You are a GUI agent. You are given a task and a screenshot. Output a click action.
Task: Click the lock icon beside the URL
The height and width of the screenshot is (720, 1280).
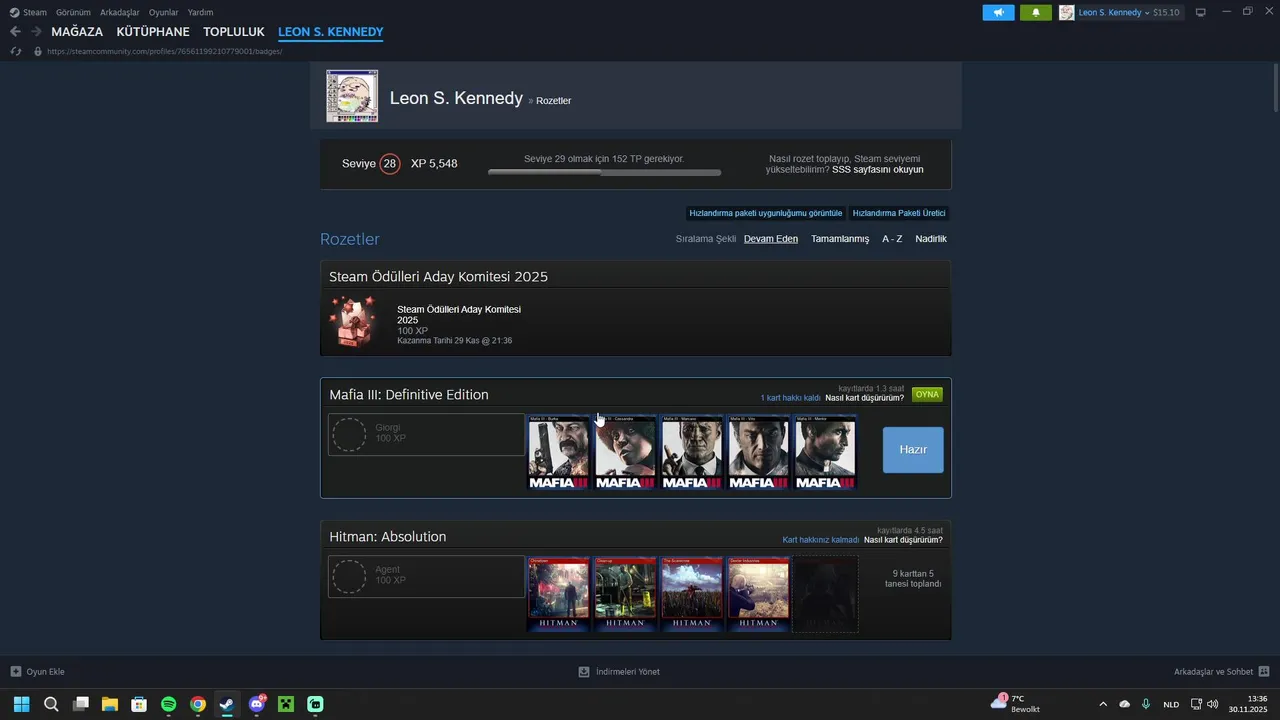[38, 51]
